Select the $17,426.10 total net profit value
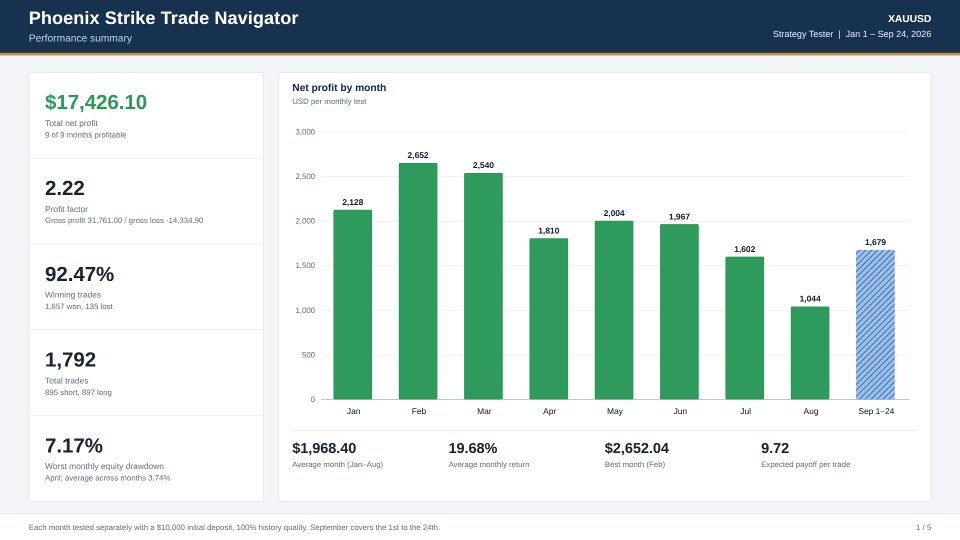This screenshot has height=540, width=960. (x=96, y=102)
